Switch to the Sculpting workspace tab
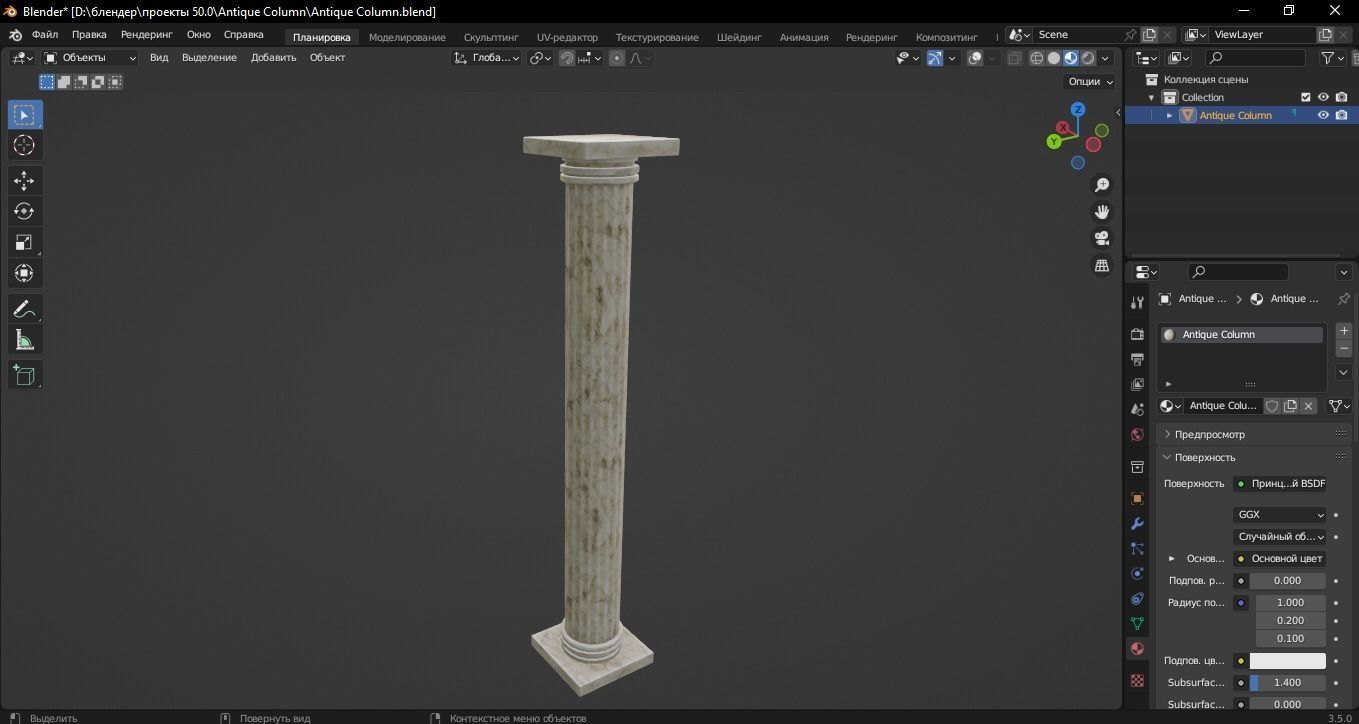 [491, 37]
